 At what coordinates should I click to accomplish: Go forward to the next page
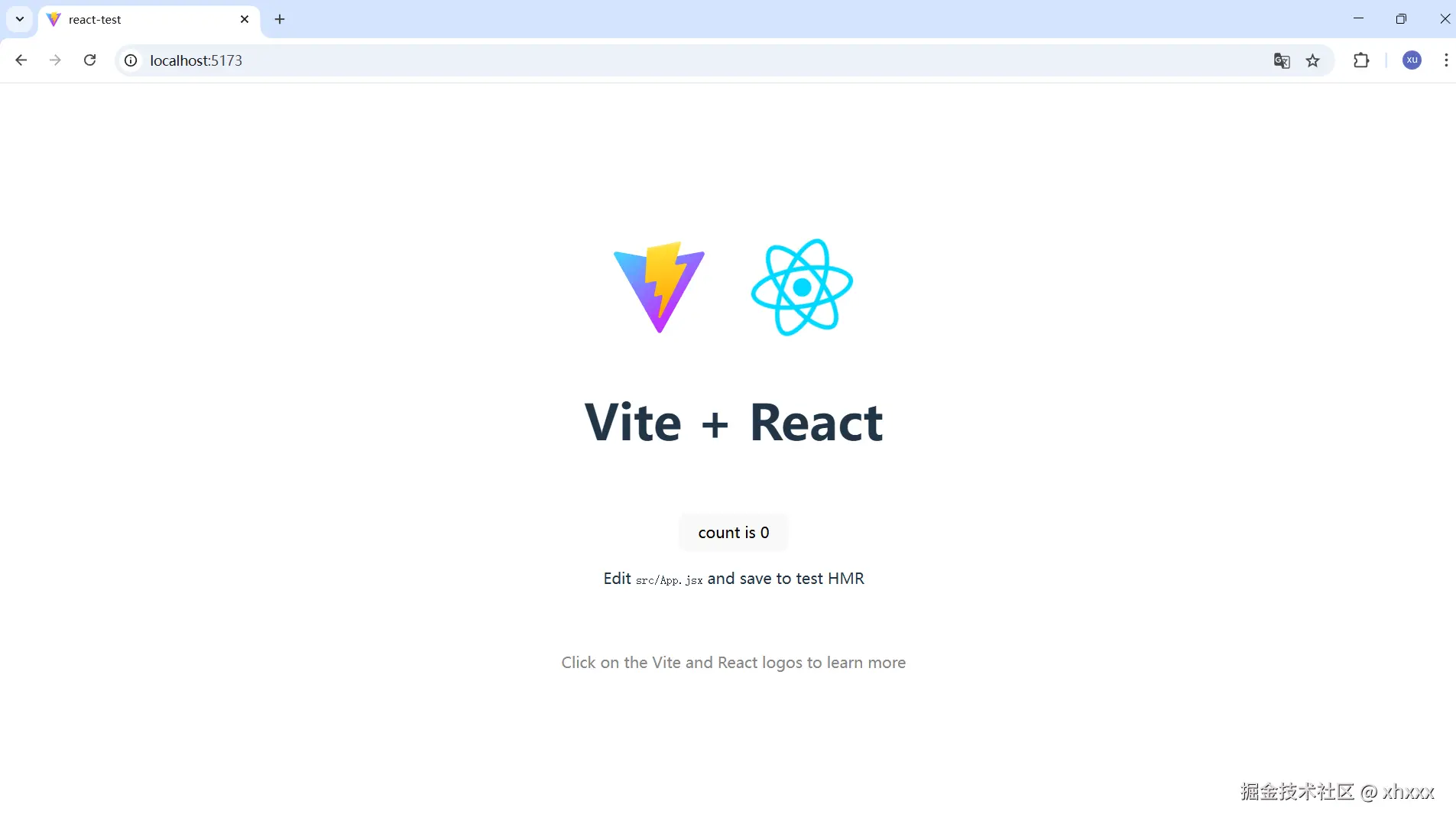point(55,60)
